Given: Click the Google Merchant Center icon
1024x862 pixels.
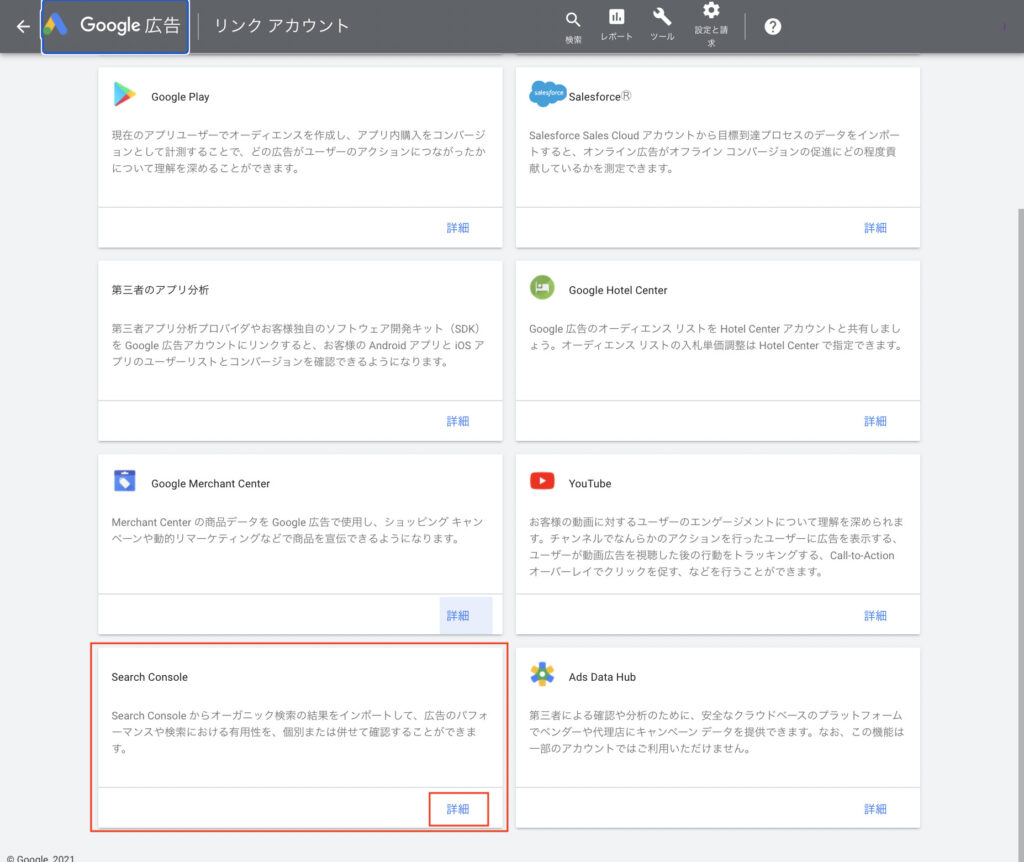Looking at the screenshot, I should (125, 482).
